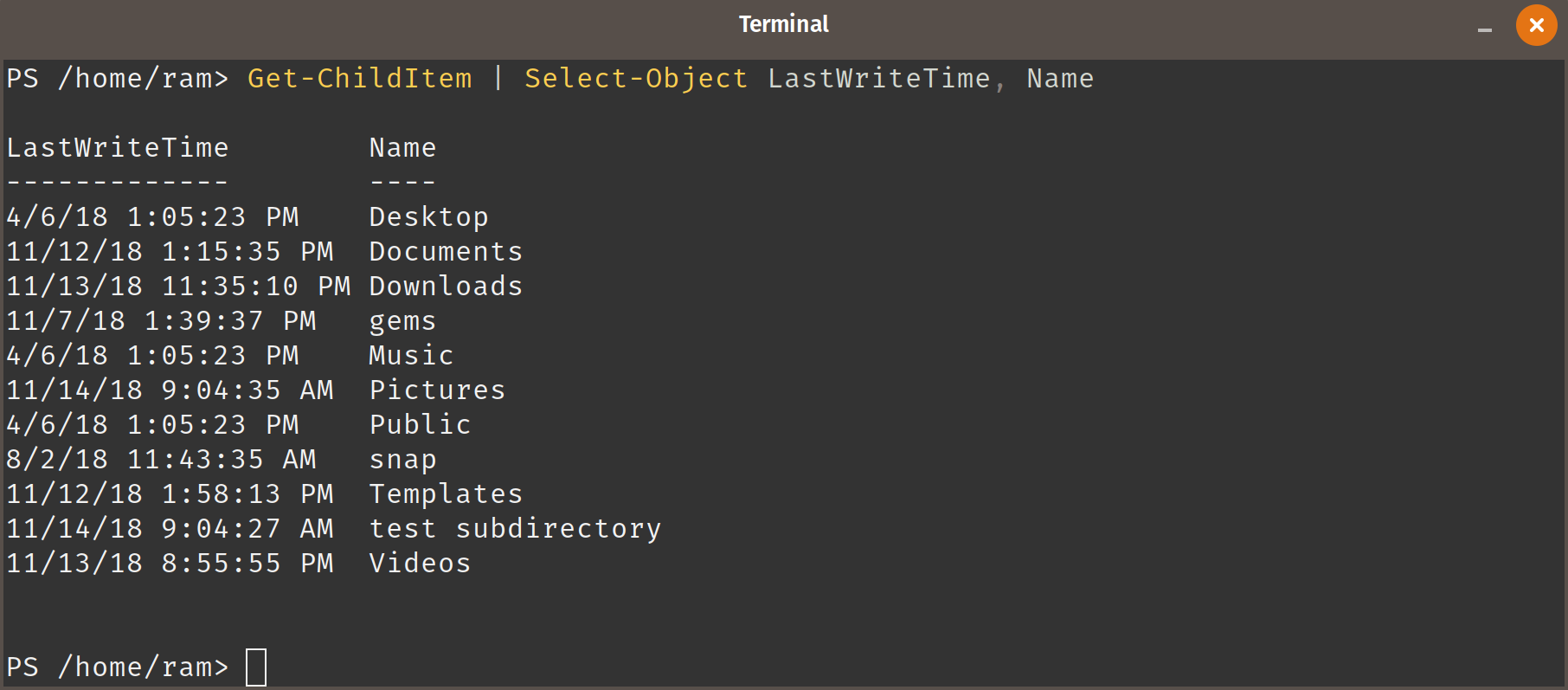Image resolution: width=1568 pixels, height=690 pixels.
Task: Select the Documents entry in the listing
Action: coord(446,252)
